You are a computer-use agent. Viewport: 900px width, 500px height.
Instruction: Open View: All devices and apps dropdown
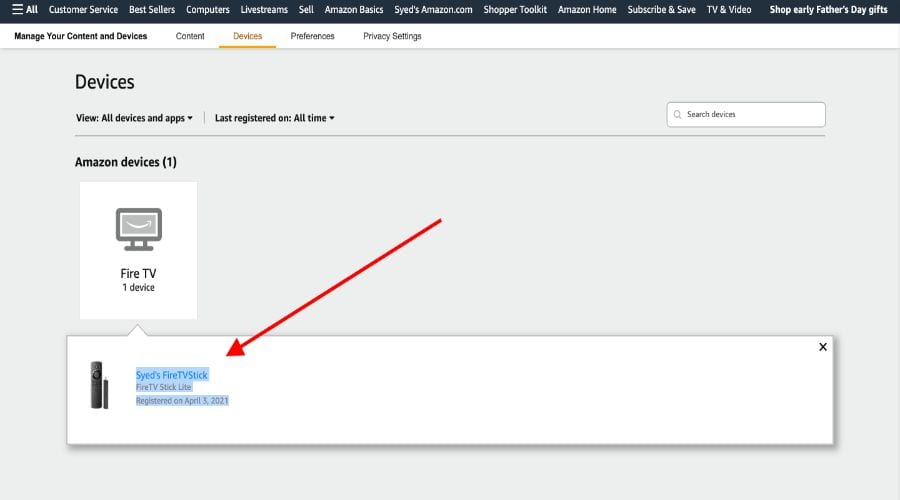(x=134, y=118)
